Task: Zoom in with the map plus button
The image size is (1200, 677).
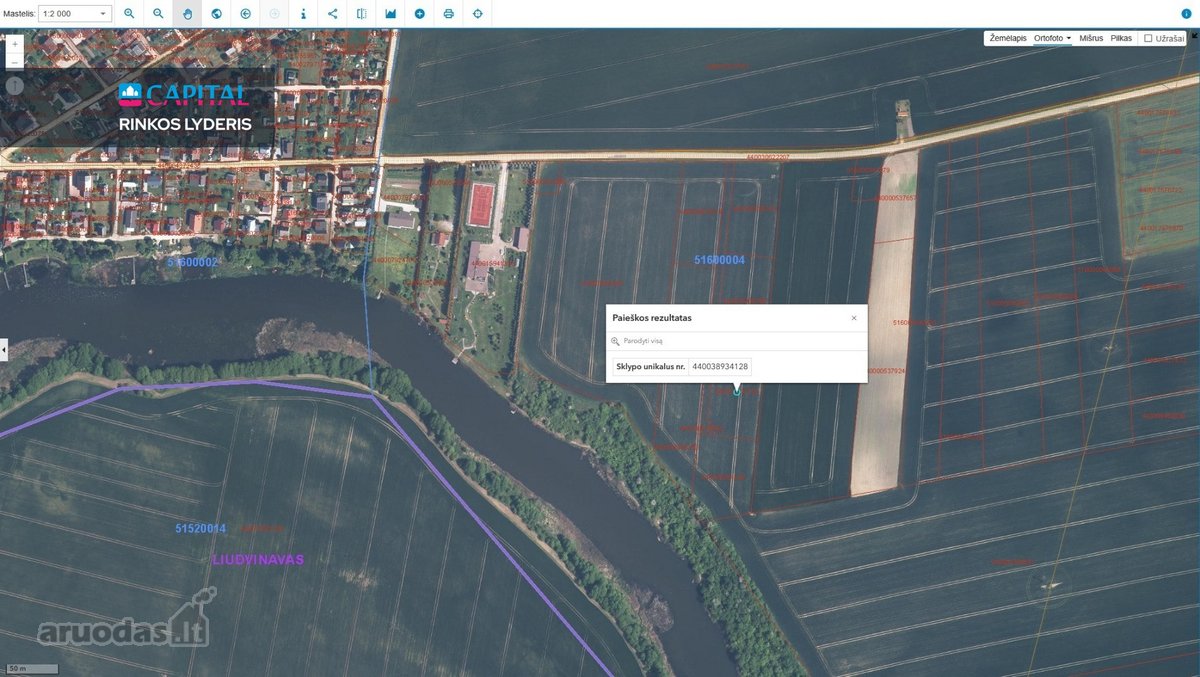Action: click(14, 45)
